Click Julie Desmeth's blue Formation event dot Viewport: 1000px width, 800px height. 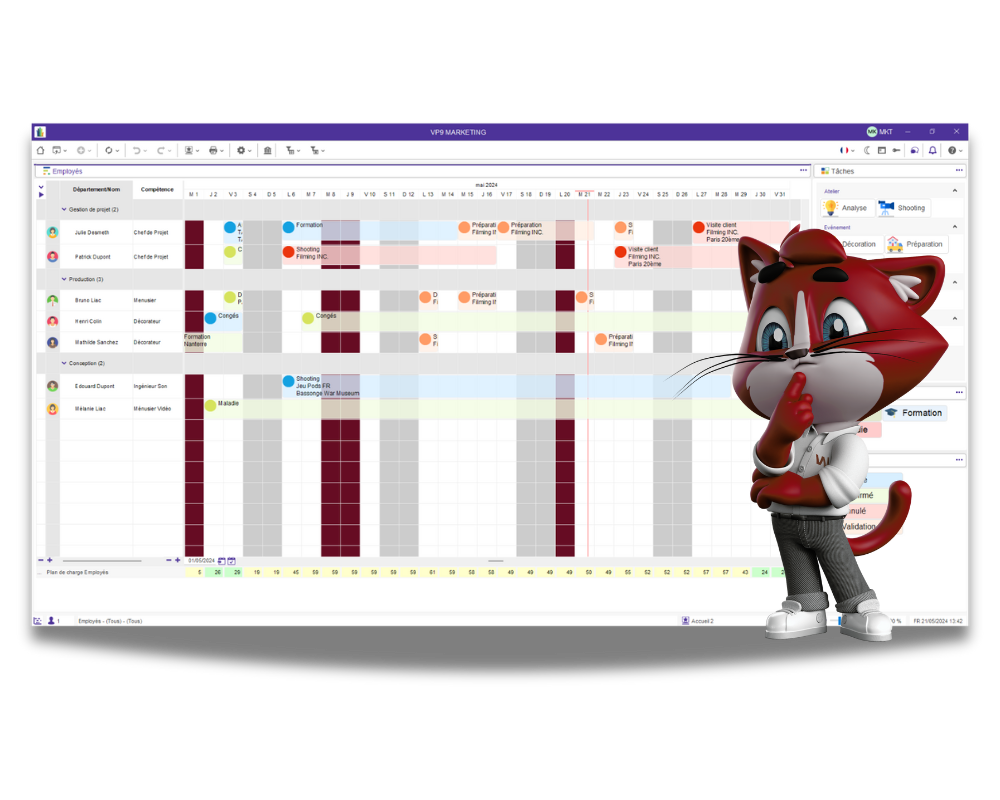pos(288,226)
